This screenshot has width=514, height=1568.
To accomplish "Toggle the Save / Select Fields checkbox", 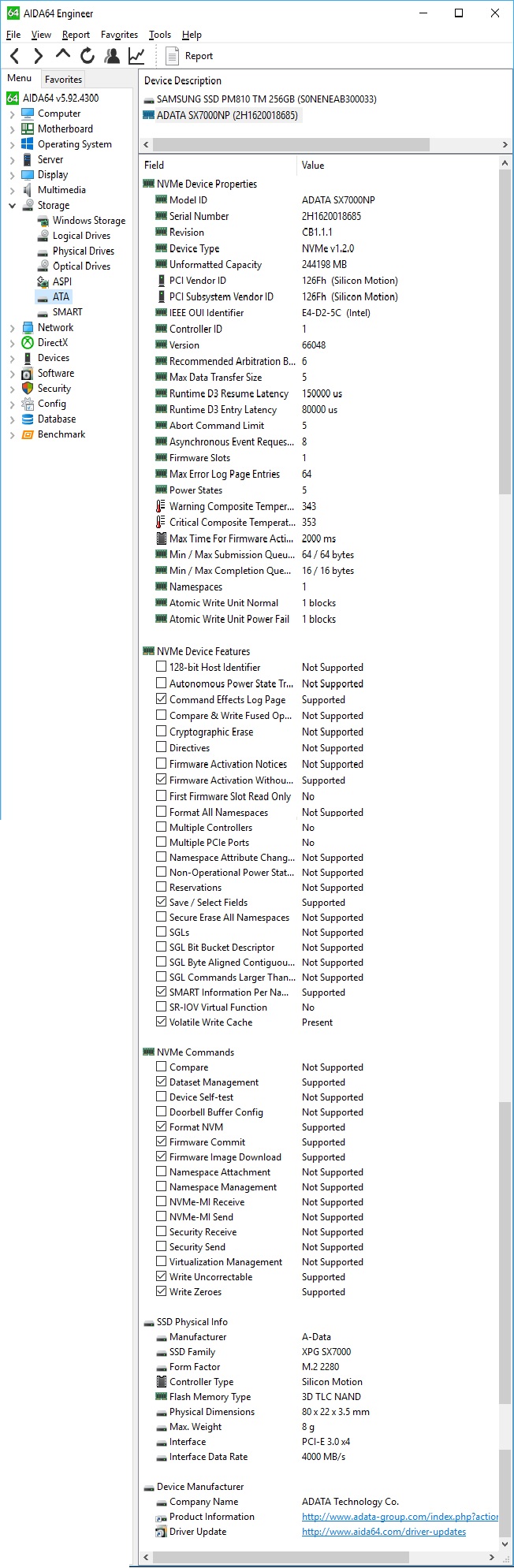I will [162, 902].
